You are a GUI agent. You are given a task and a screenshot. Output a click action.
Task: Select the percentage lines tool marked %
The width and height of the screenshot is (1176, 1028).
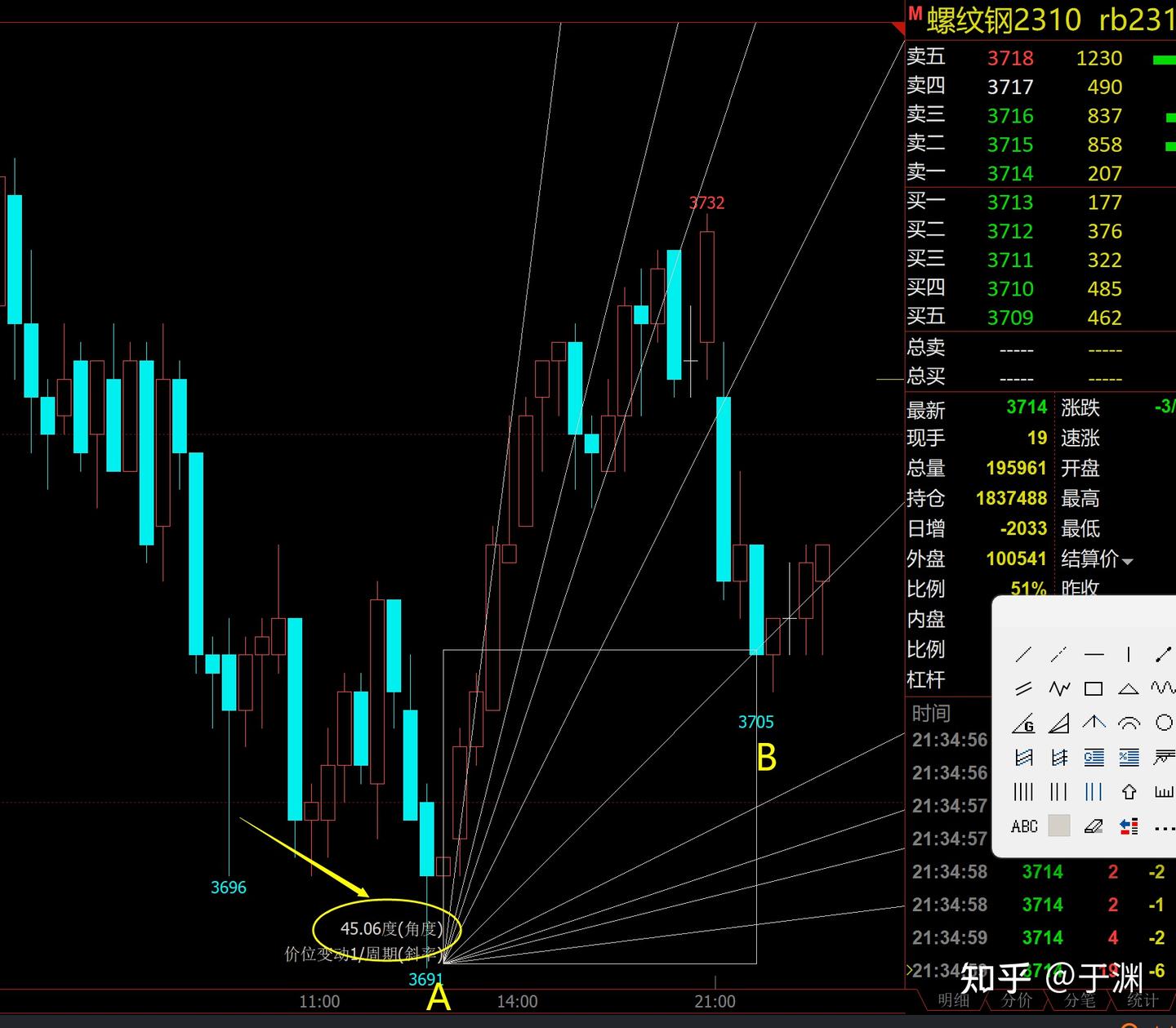[1129, 758]
